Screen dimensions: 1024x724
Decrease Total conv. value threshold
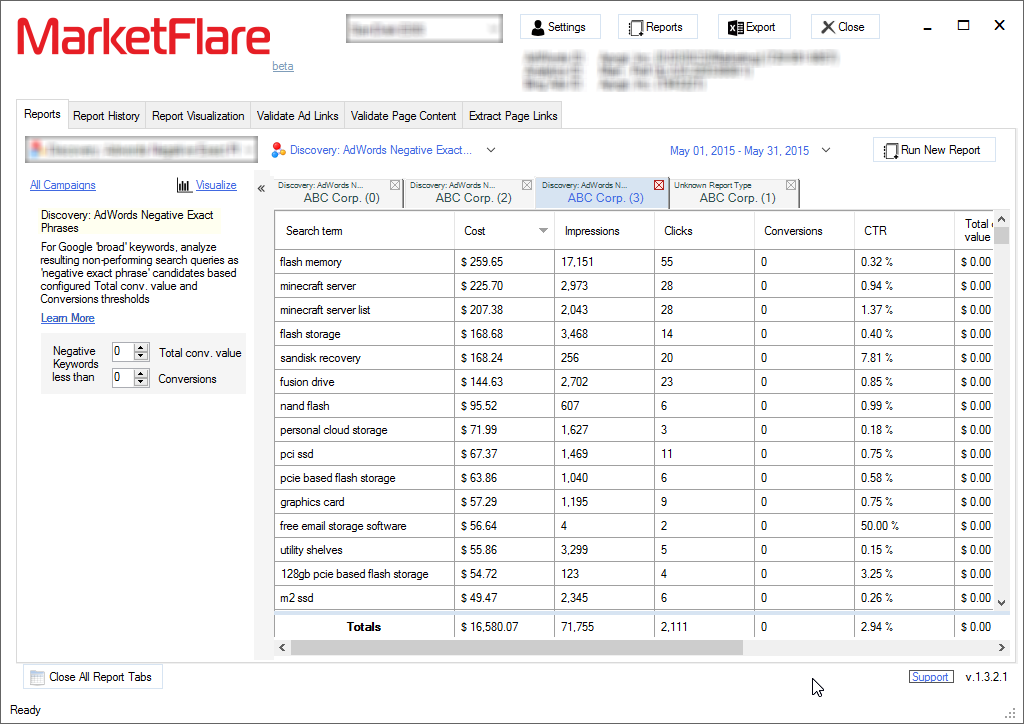point(141,356)
